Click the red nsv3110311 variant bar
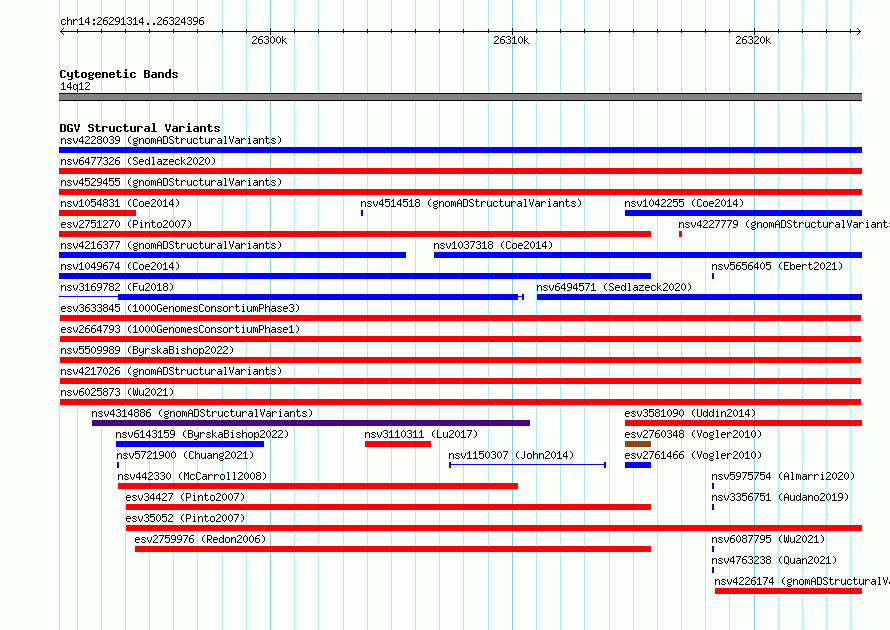Viewport: 890px width, 630px height. pyautogui.click(x=398, y=444)
